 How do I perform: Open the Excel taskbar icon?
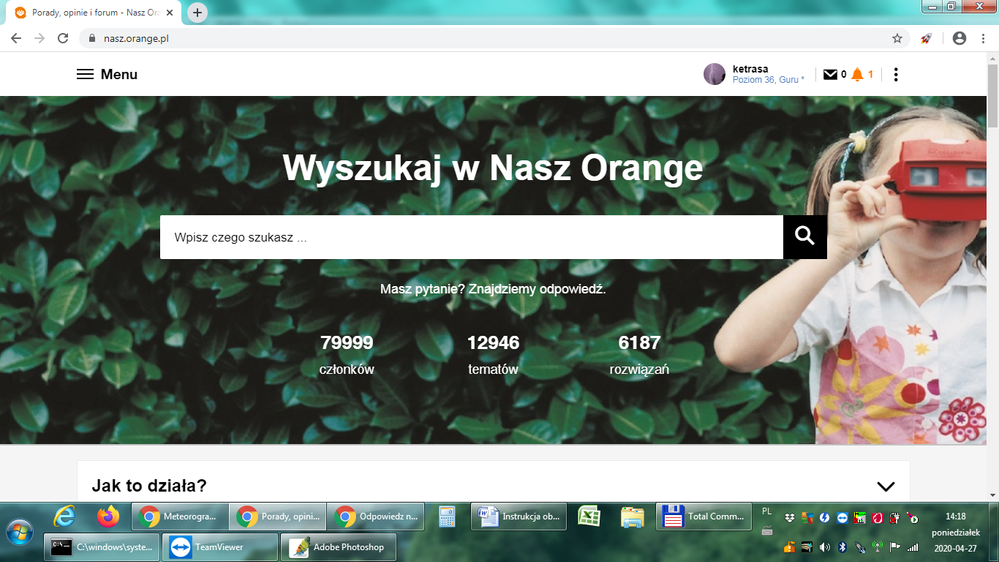click(589, 516)
